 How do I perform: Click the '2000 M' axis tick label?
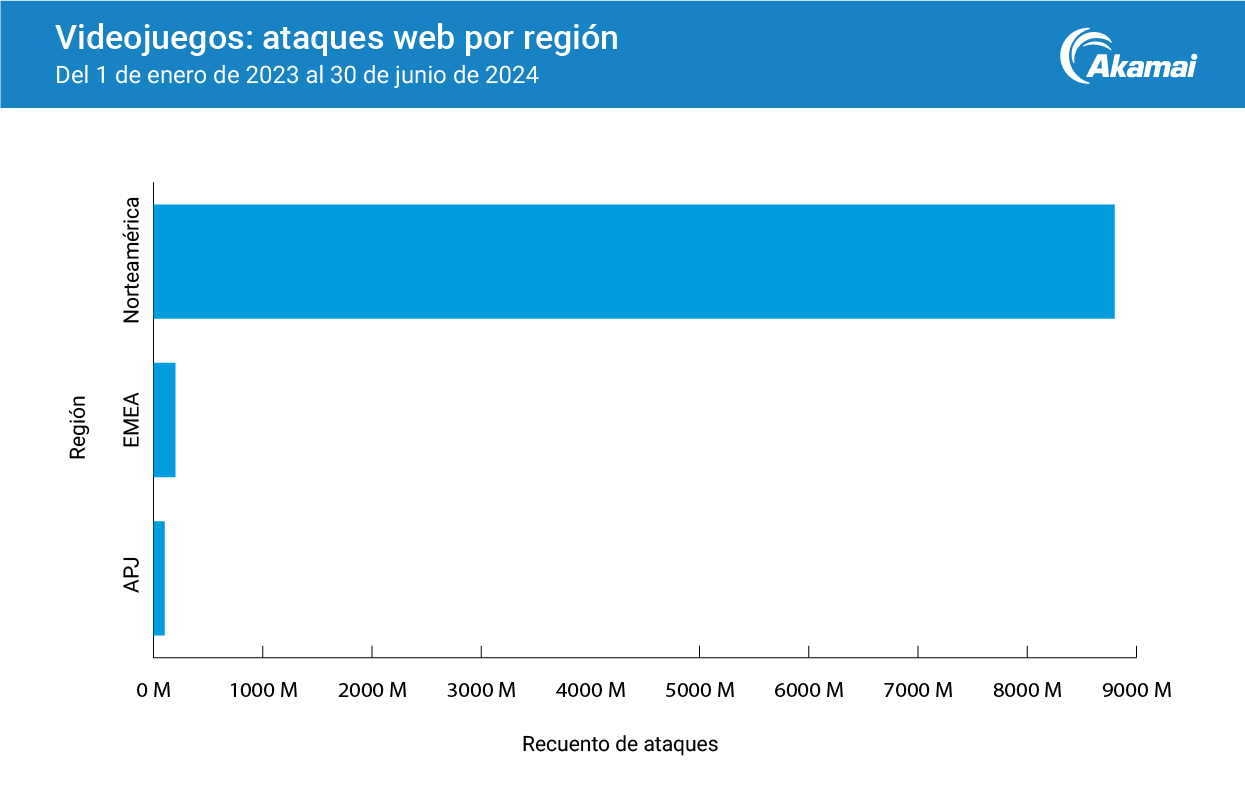(372, 690)
